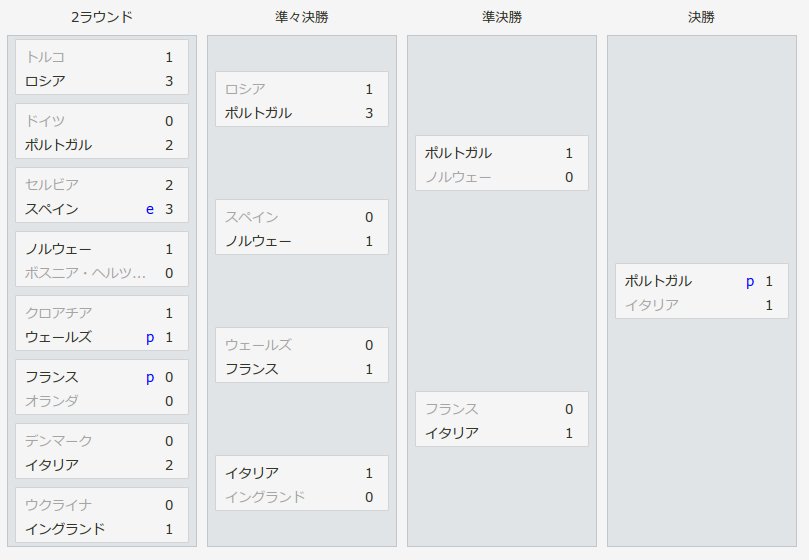Click the 'e' extra-time marker next to スペイン
Viewport: 809px width, 560px height.
[150, 209]
